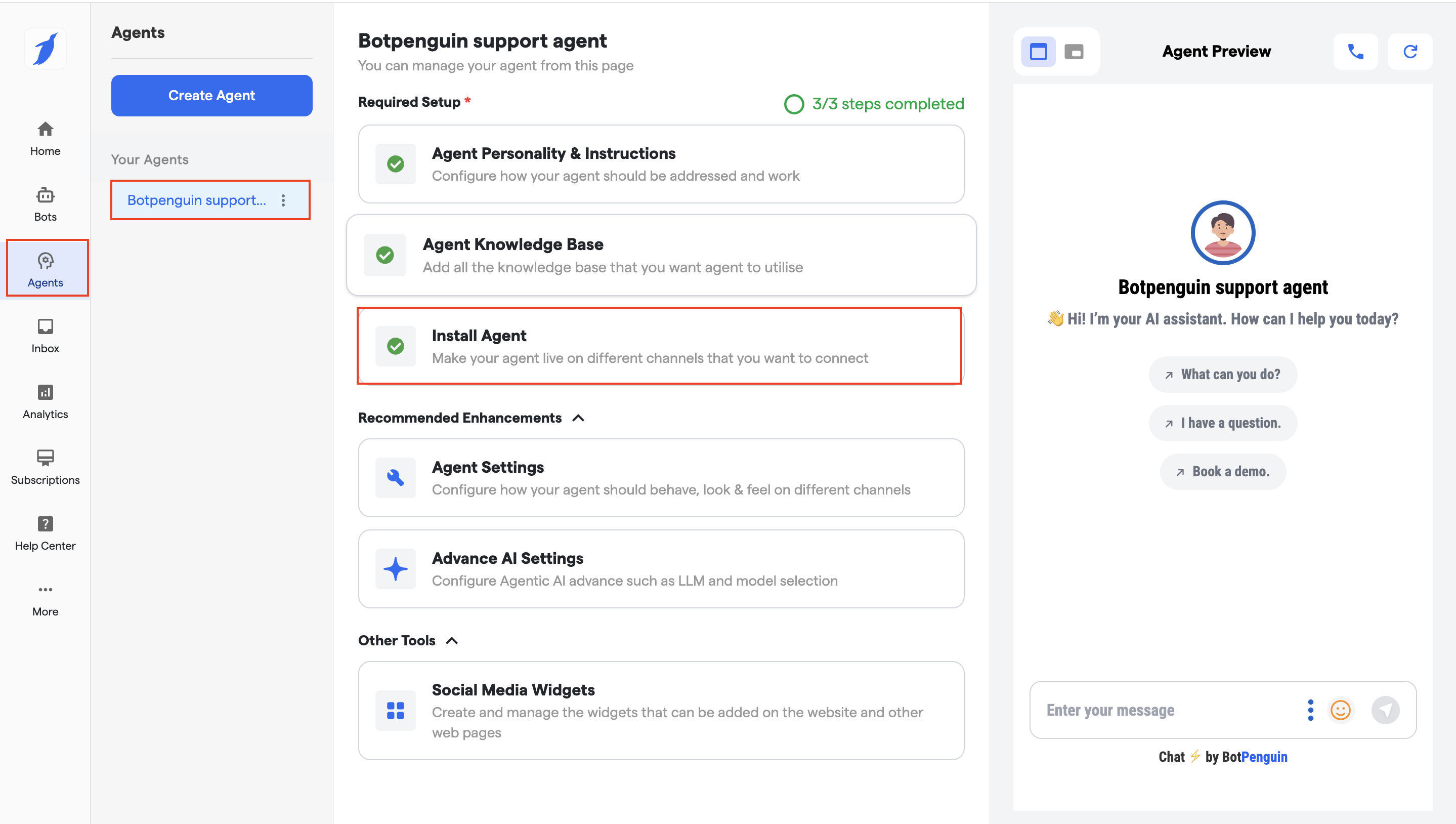This screenshot has width=1456, height=824.
Task: Go to Bots in the sidebar
Action: [x=45, y=204]
